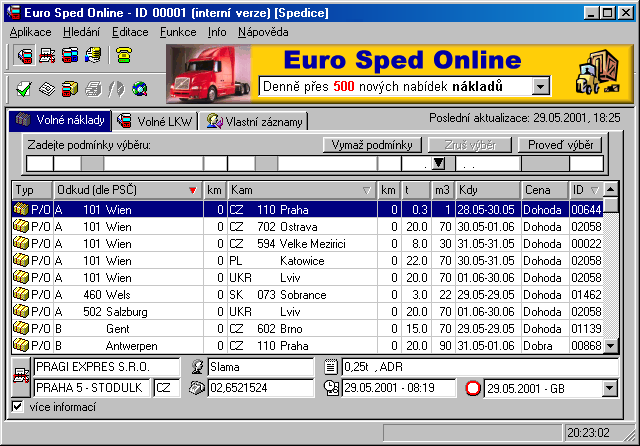Click the 'Slama' contact name field

click(x=261, y=367)
